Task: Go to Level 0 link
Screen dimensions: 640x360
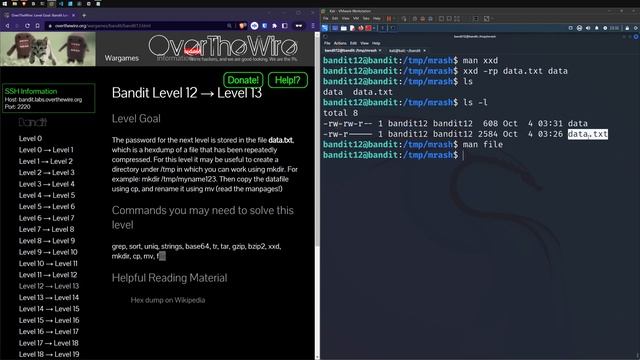Action: [30, 138]
